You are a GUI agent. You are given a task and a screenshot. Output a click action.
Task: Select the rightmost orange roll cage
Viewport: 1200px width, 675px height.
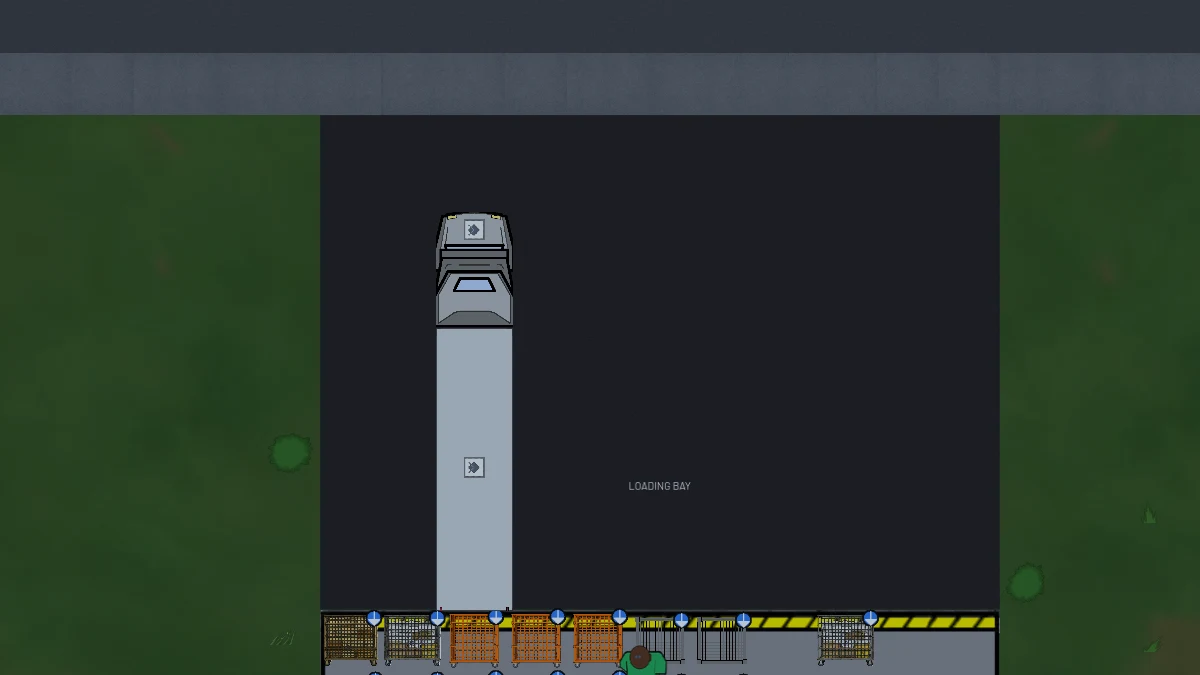coord(597,640)
